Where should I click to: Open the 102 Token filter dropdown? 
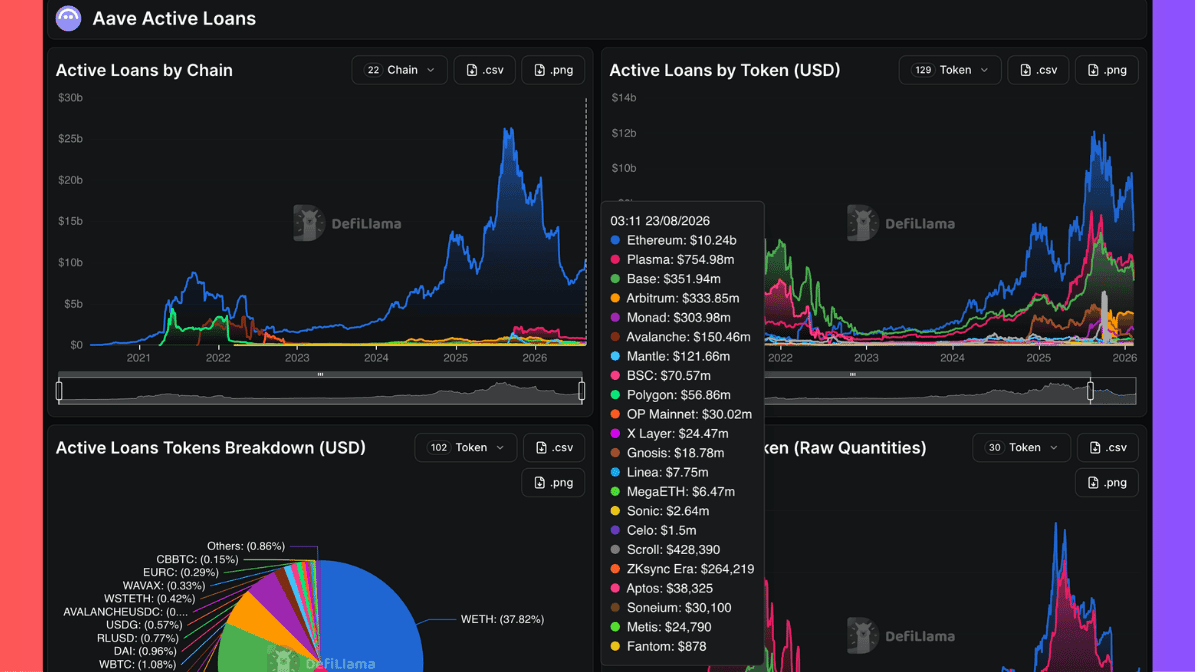[x=466, y=448]
